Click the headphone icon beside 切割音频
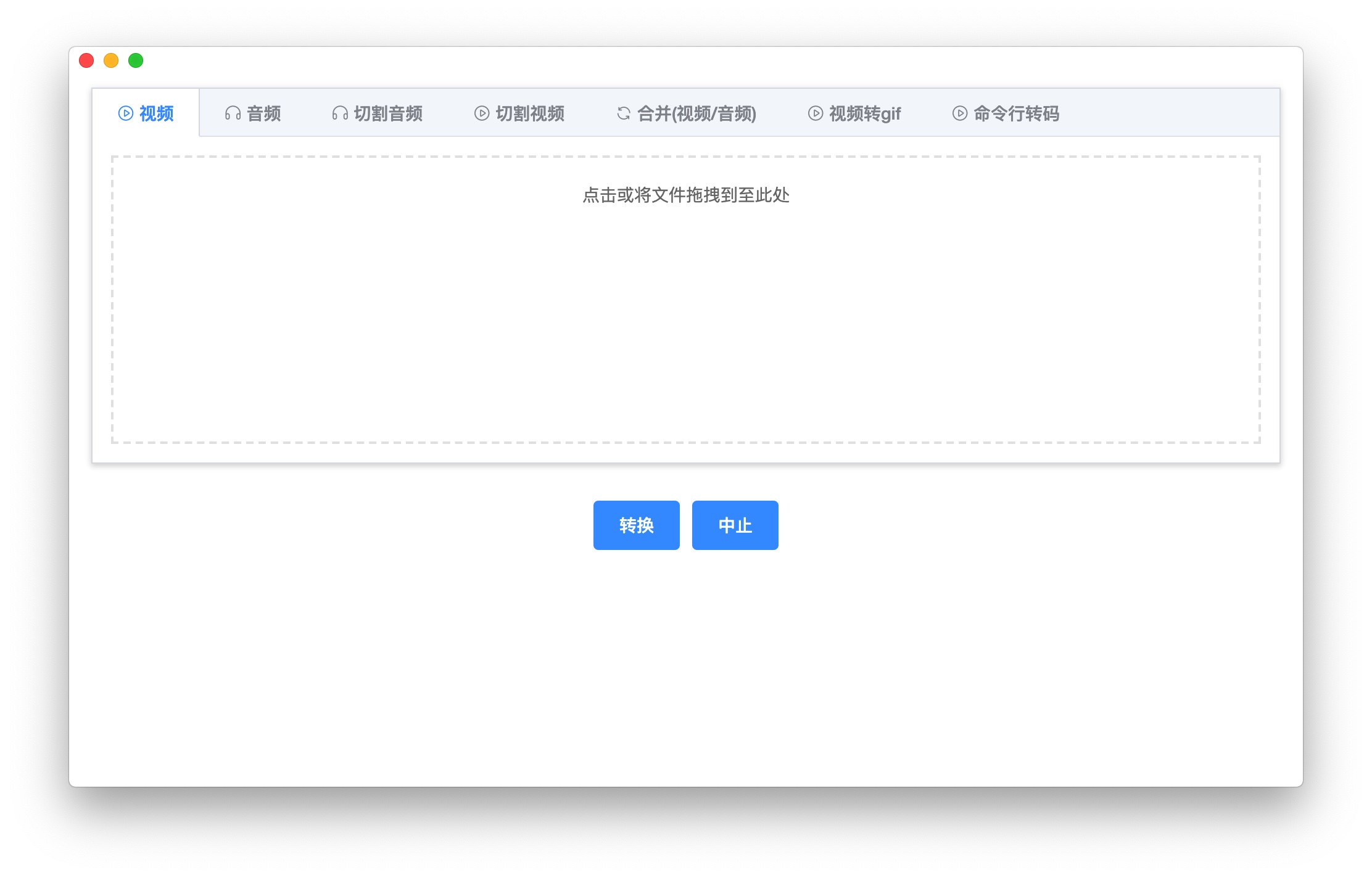 [x=340, y=113]
